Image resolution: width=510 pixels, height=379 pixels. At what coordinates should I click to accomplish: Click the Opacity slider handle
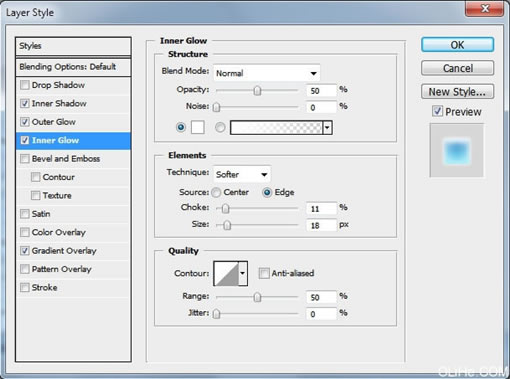pyautogui.click(x=257, y=90)
